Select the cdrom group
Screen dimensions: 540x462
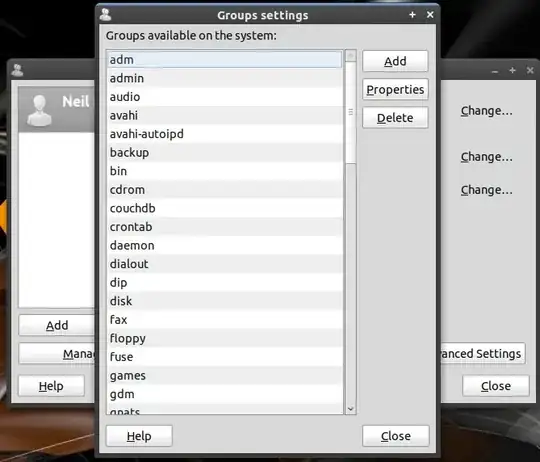click(x=225, y=190)
